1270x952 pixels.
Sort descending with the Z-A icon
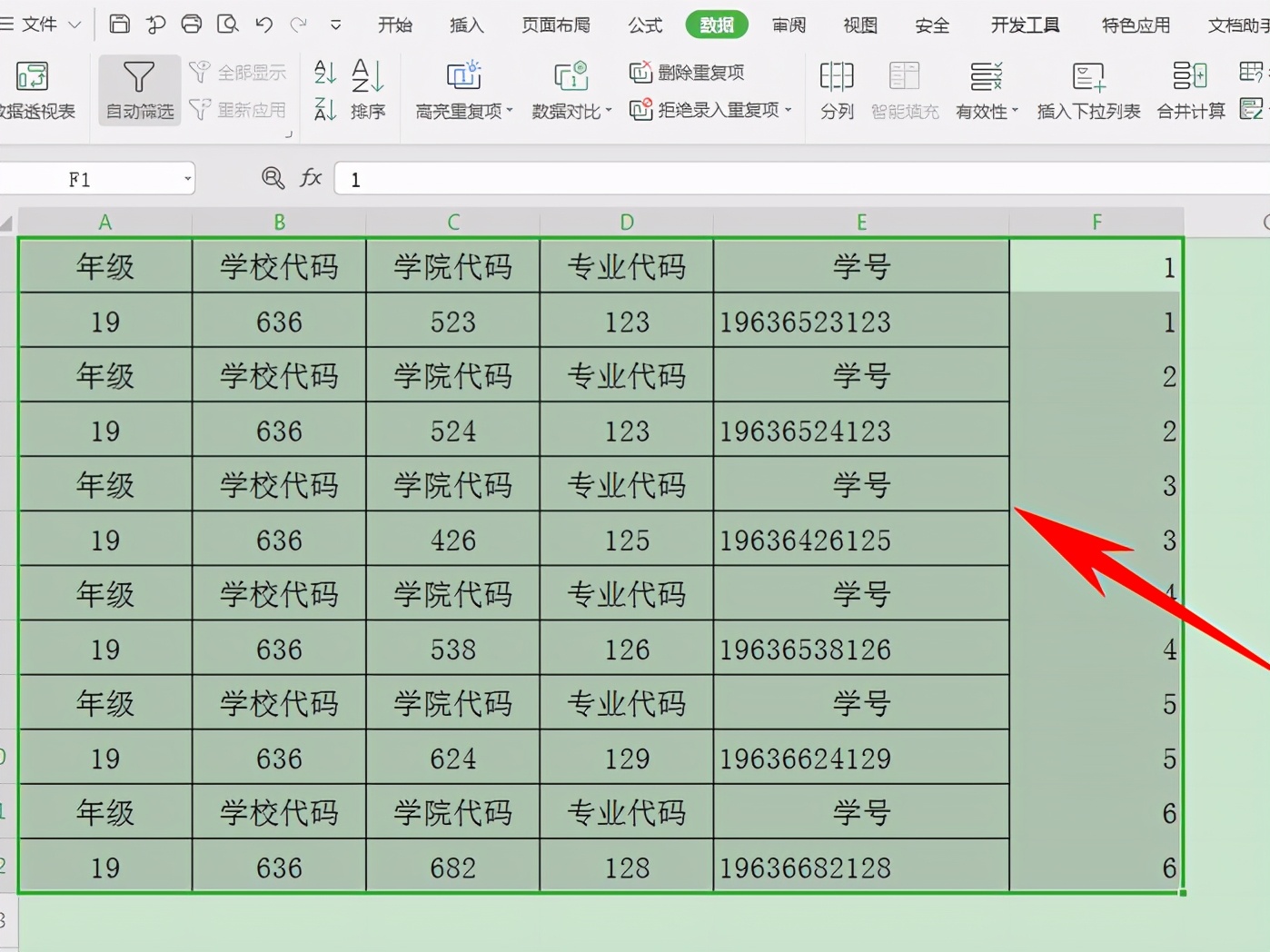coord(325,110)
